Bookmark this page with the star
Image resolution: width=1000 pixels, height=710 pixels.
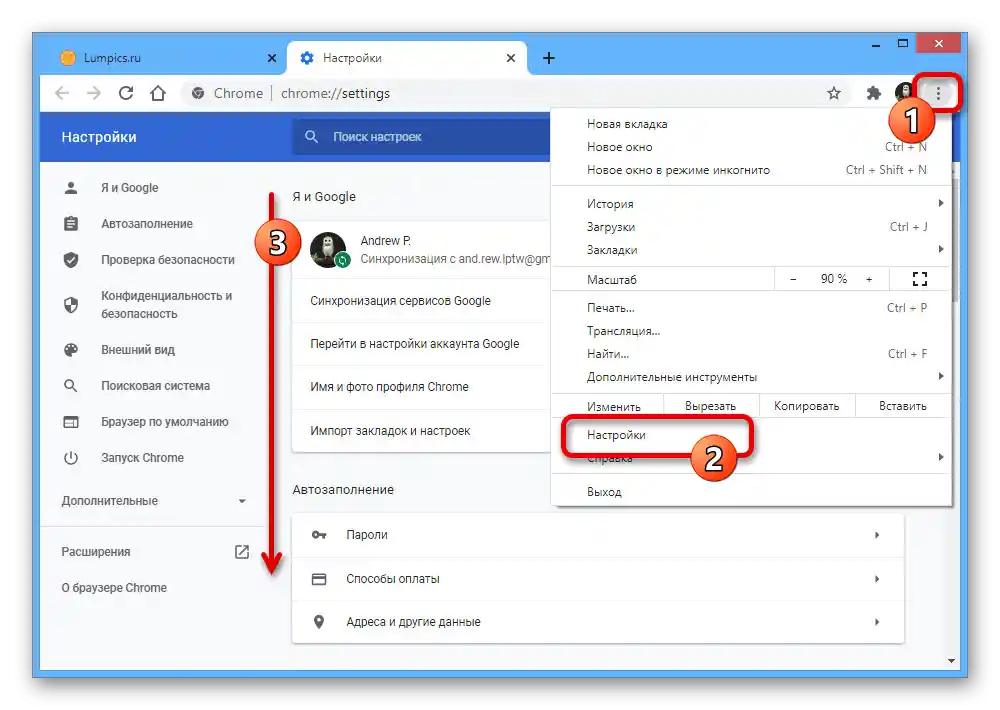point(834,94)
